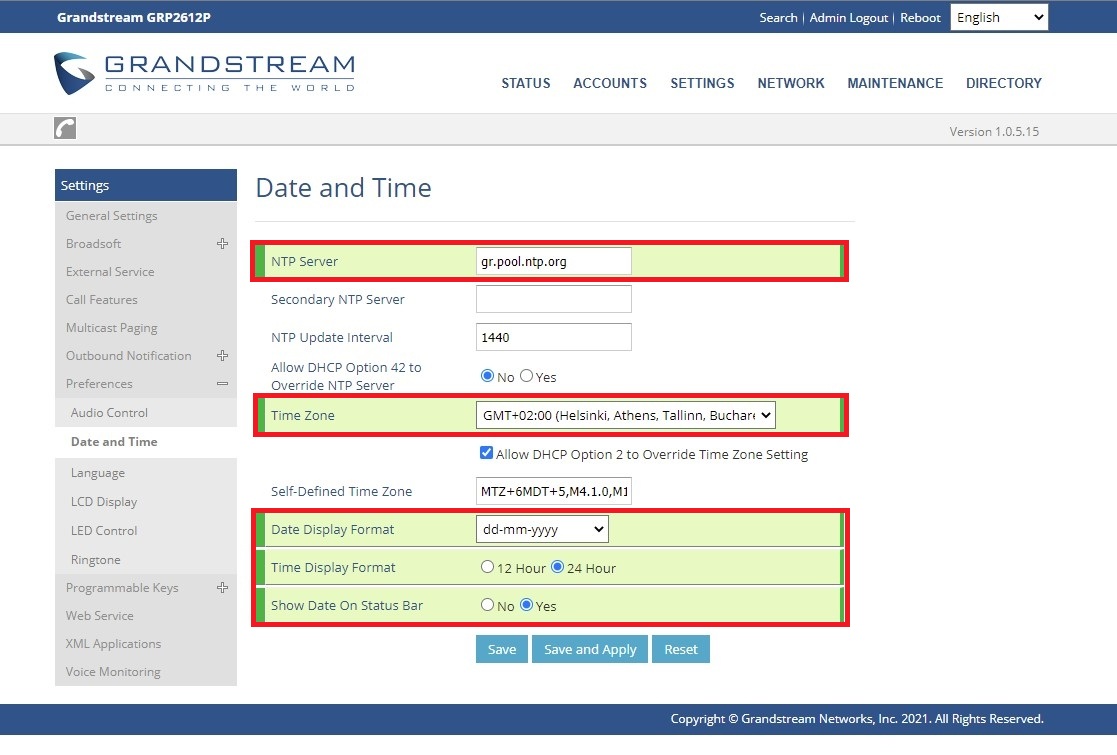Expand the Broadsoft plus icon
This screenshot has height=755, width=1117.
click(222, 244)
